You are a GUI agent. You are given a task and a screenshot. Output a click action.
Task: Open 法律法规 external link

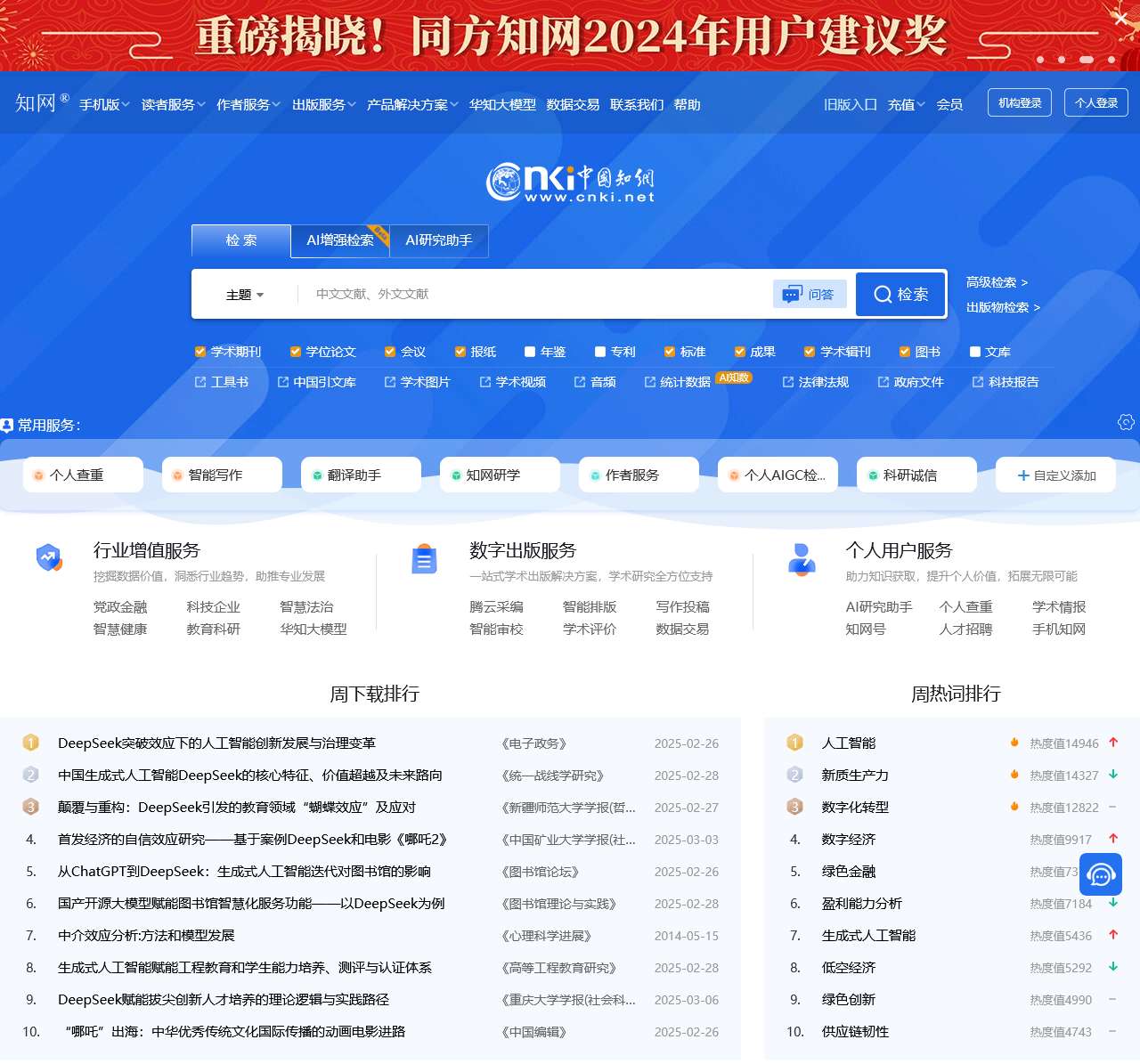816,382
